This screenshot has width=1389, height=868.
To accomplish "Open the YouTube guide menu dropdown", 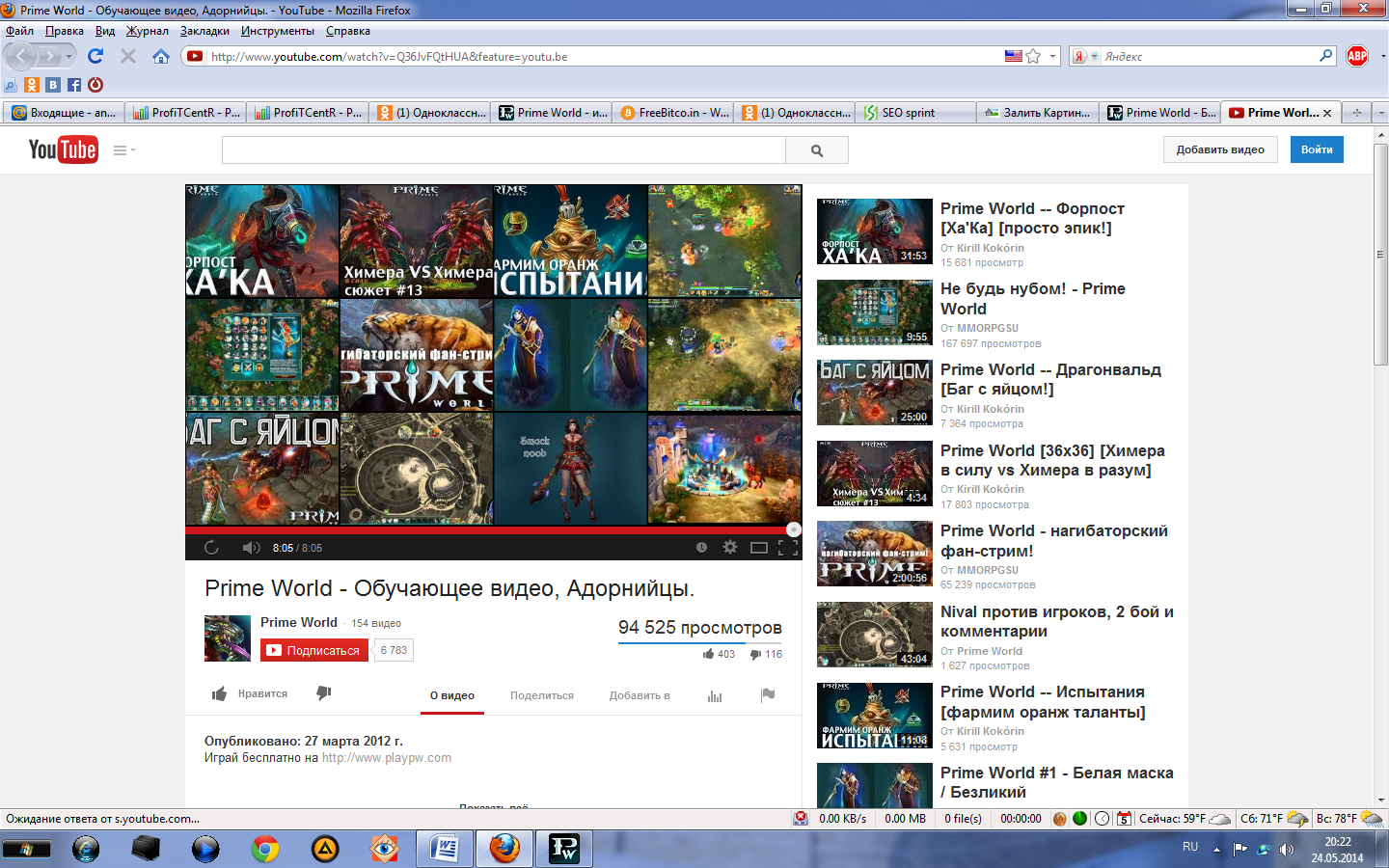I will click(124, 149).
